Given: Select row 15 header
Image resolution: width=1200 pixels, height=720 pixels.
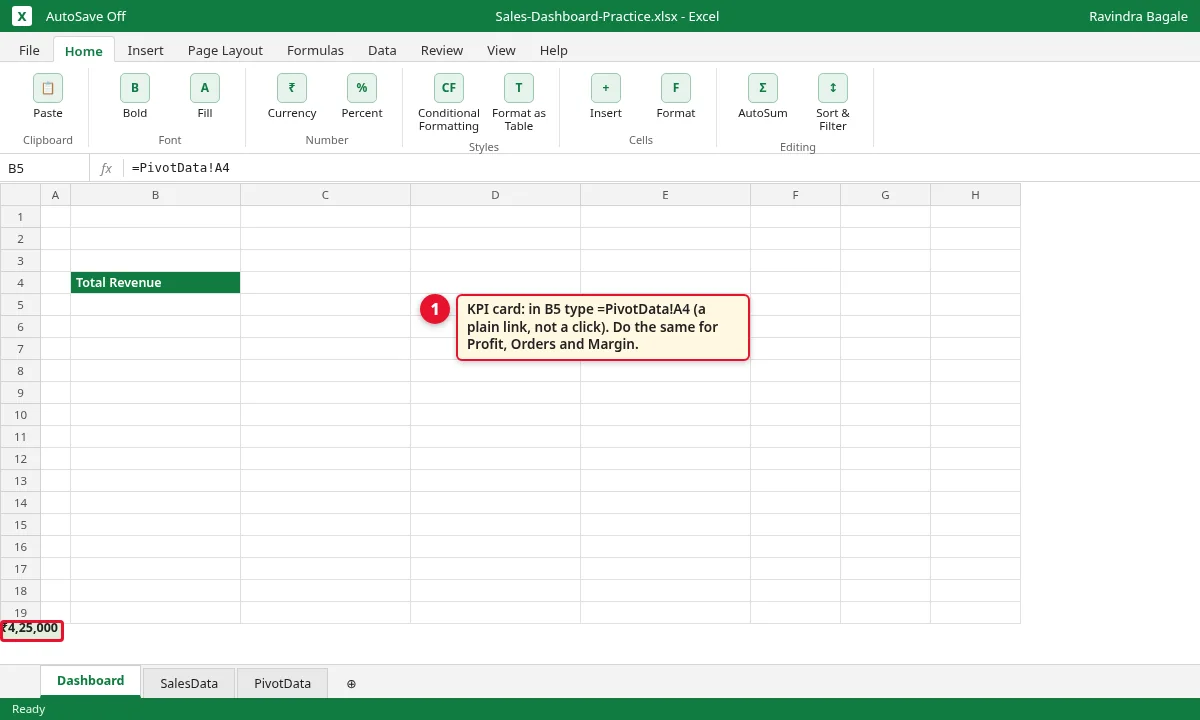Looking at the screenshot, I should point(20,525).
